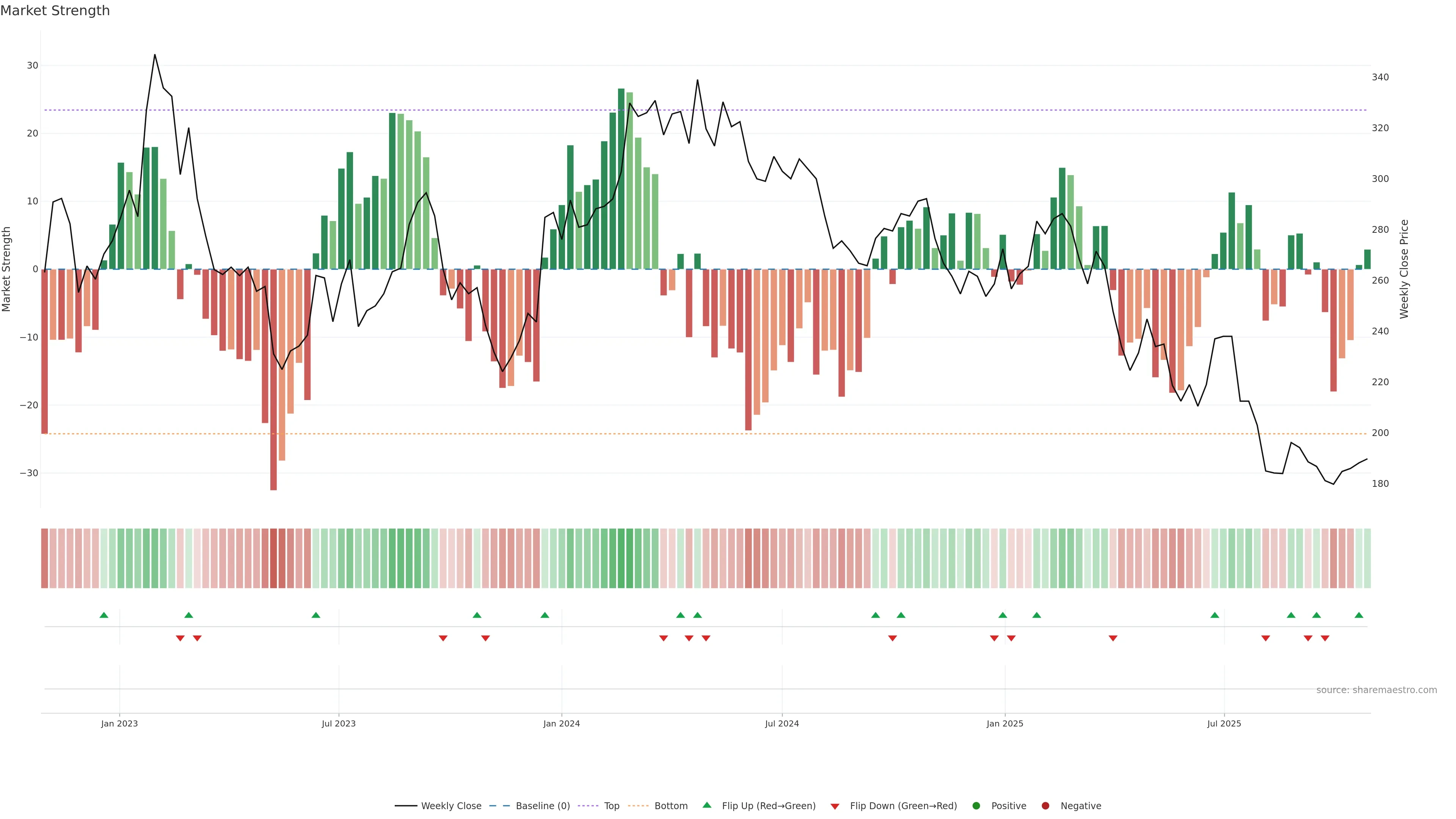Click the last green flip-up triangle marker
The image size is (1456, 819).
pyautogui.click(x=1359, y=615)
